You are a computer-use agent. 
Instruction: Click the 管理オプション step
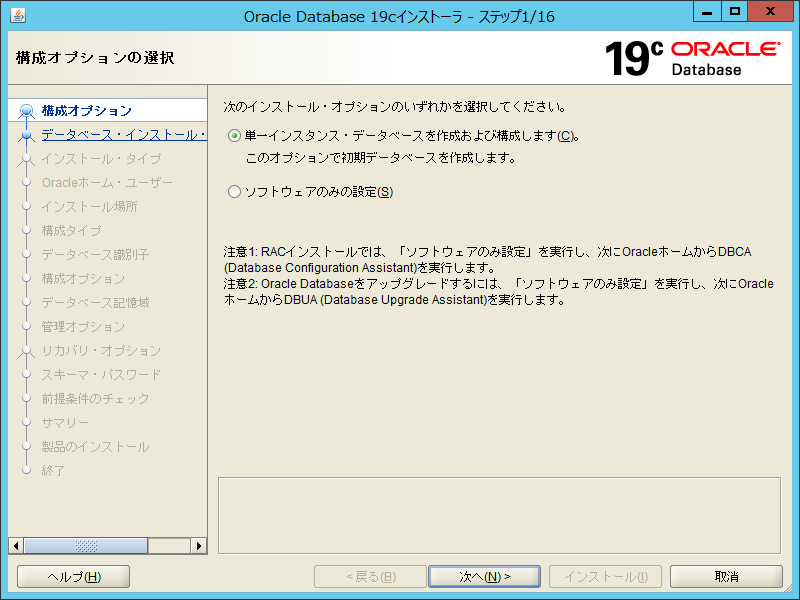pos(83,327)
